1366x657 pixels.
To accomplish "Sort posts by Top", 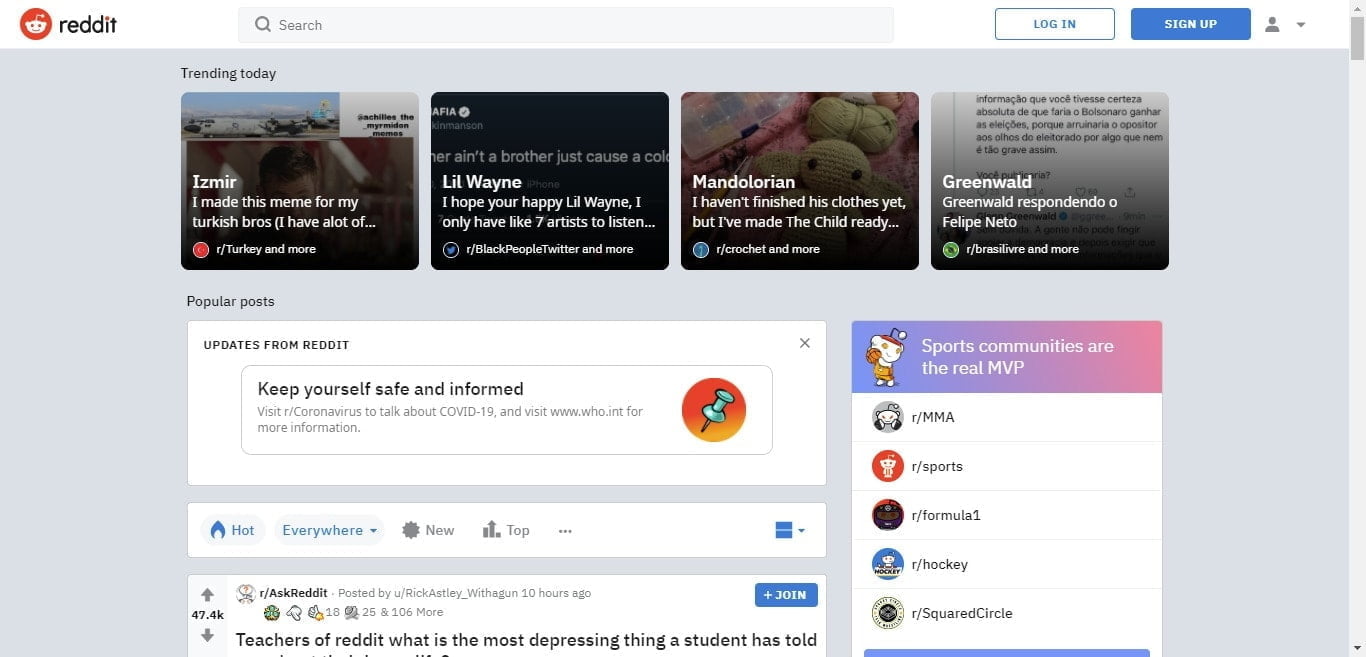I will tap(506, 531).
